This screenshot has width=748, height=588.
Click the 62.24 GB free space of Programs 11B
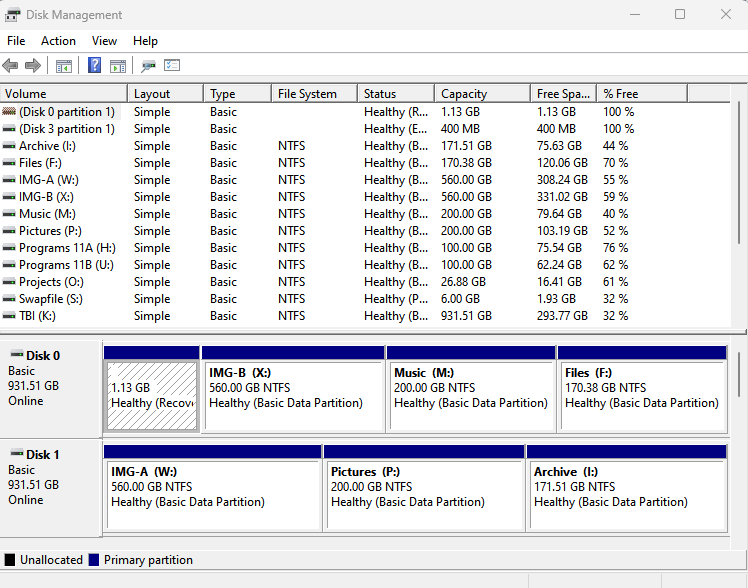559,265
